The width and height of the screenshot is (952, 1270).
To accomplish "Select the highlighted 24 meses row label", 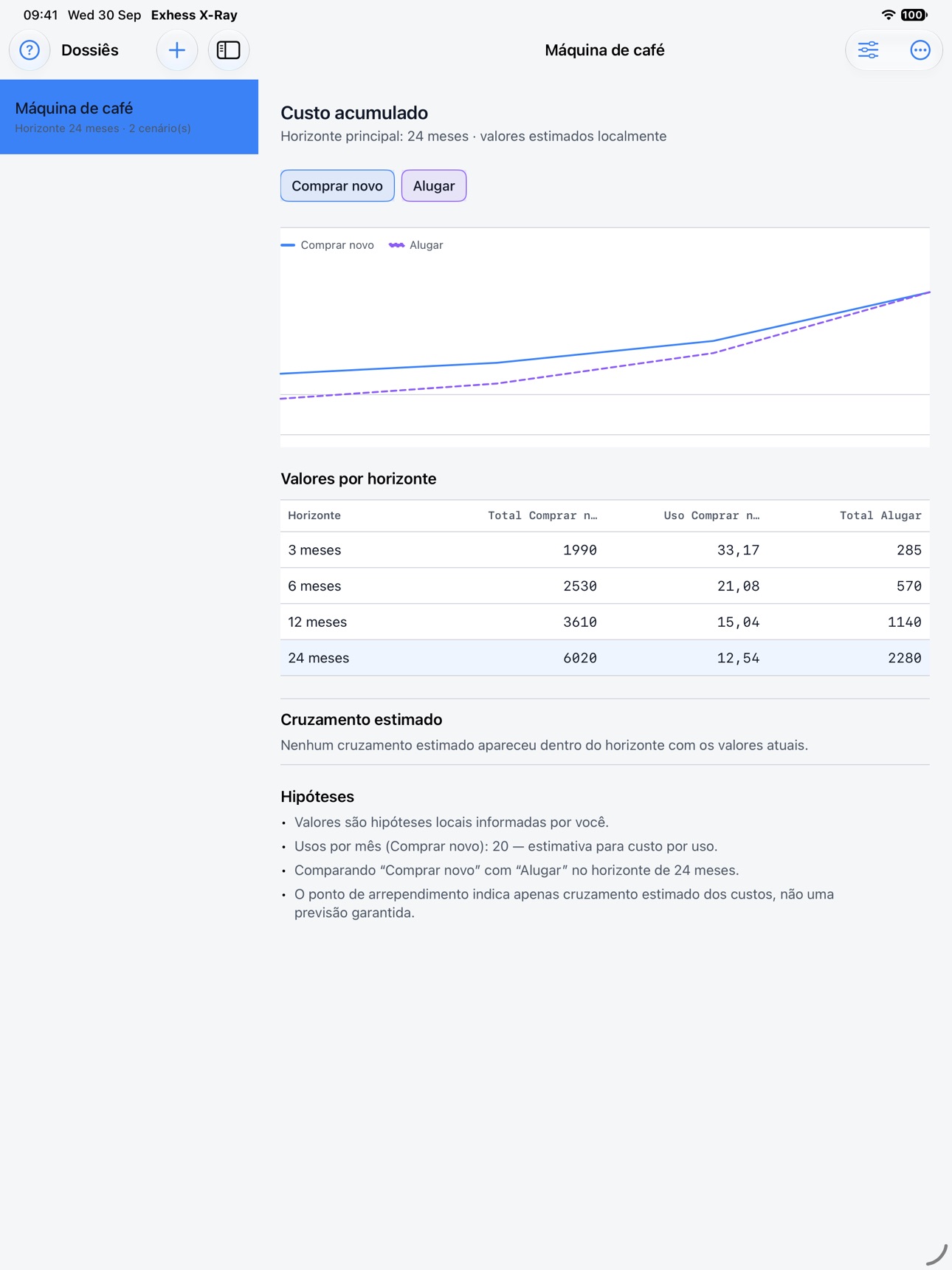I will (319, 658).
